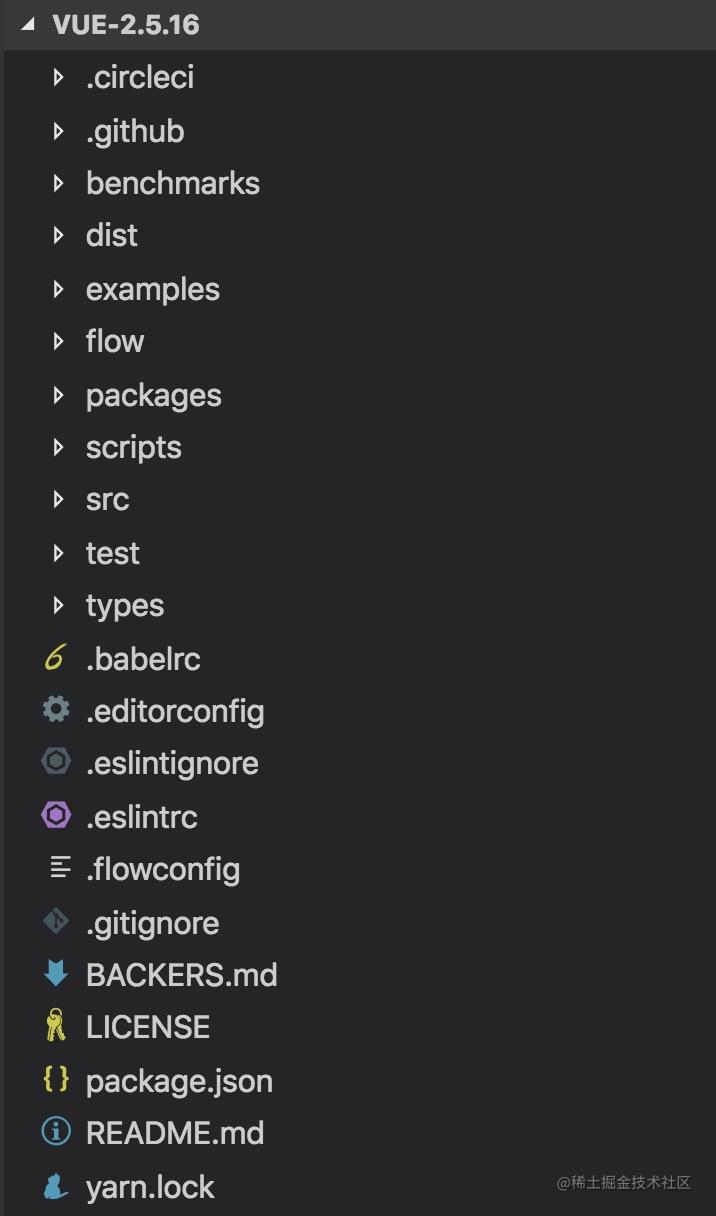Click the curly braces icon for package.json
This screenshot has height=1216, width=716.
click(56, 1080)
